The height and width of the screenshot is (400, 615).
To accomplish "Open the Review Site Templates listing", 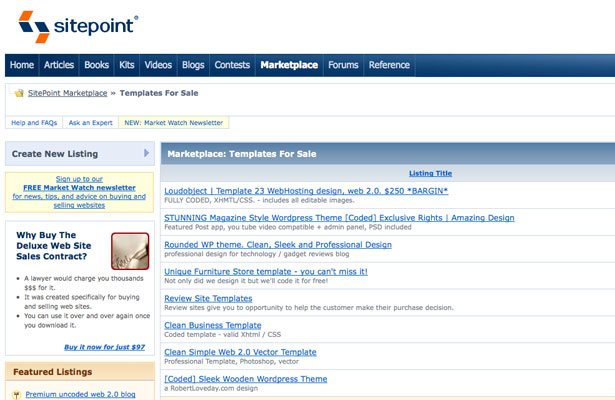I will tap(208, 298).
